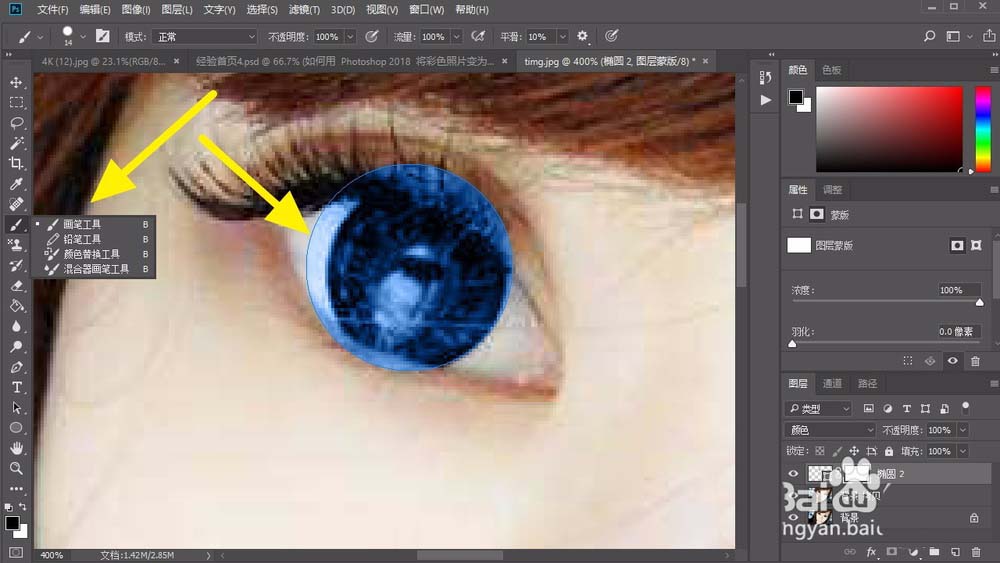
Task: Open smoothing options gear icon
Action: coord(582,36)
